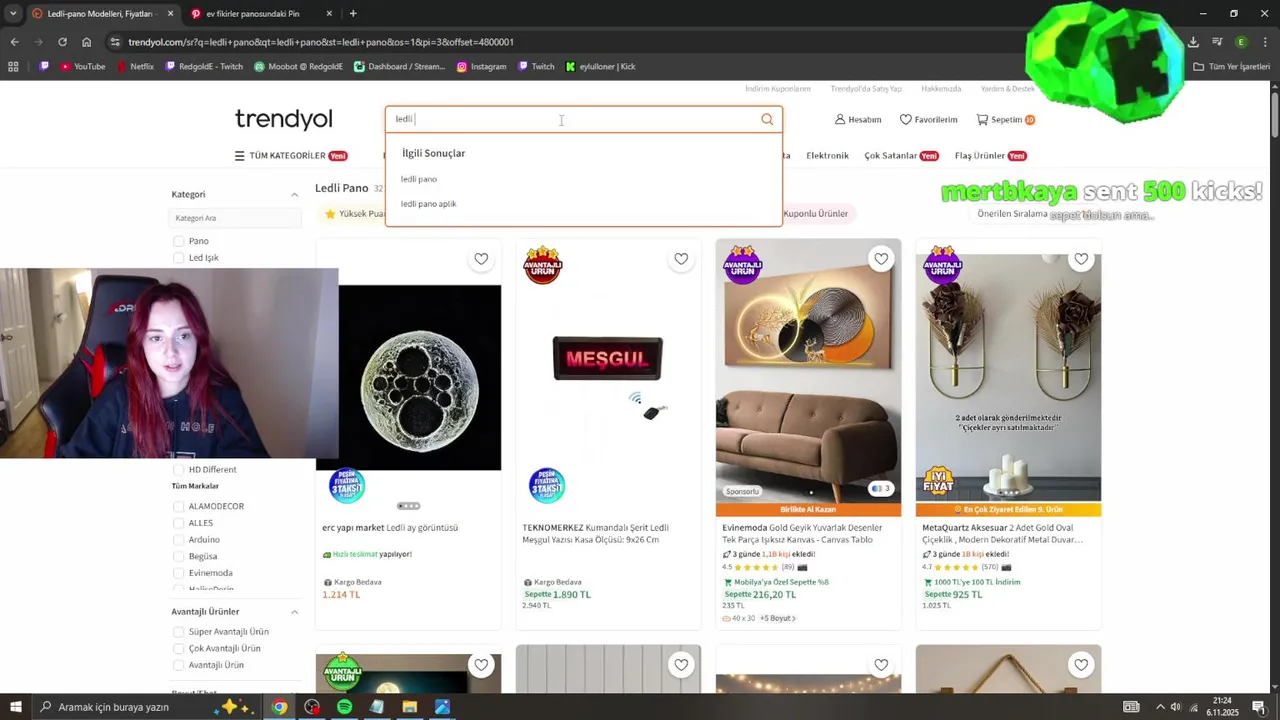Open Chrome downloads icon
Viewport: 1280px width, 720px height.
tap(1193, 42)
